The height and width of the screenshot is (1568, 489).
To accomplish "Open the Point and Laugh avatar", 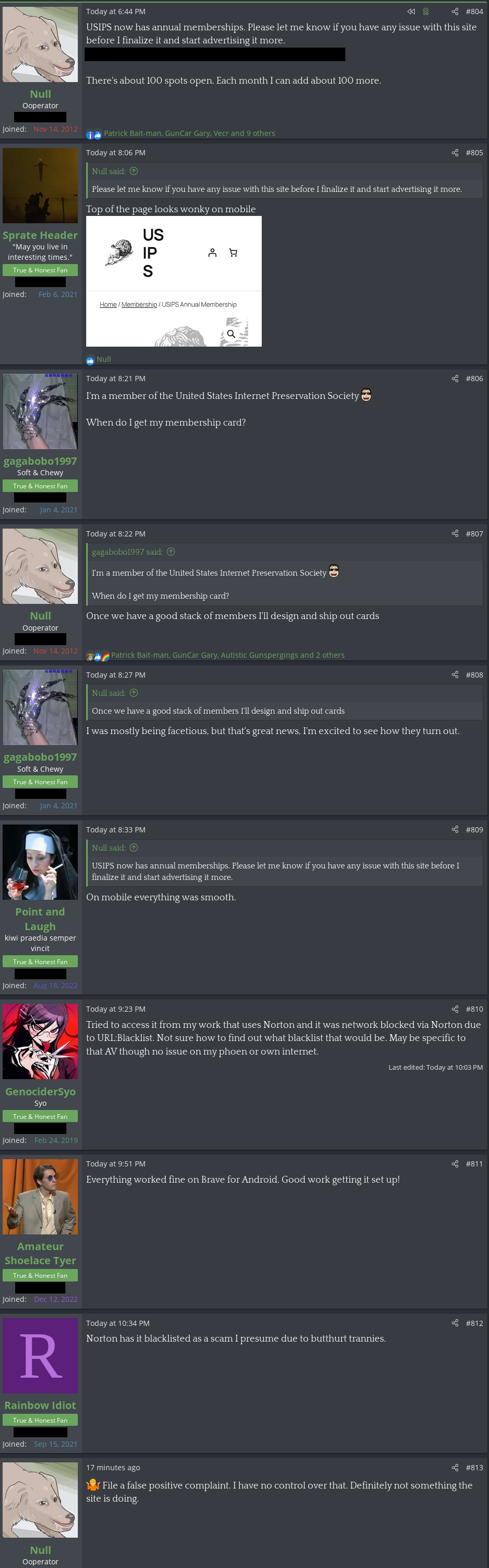I will point(40,862).
